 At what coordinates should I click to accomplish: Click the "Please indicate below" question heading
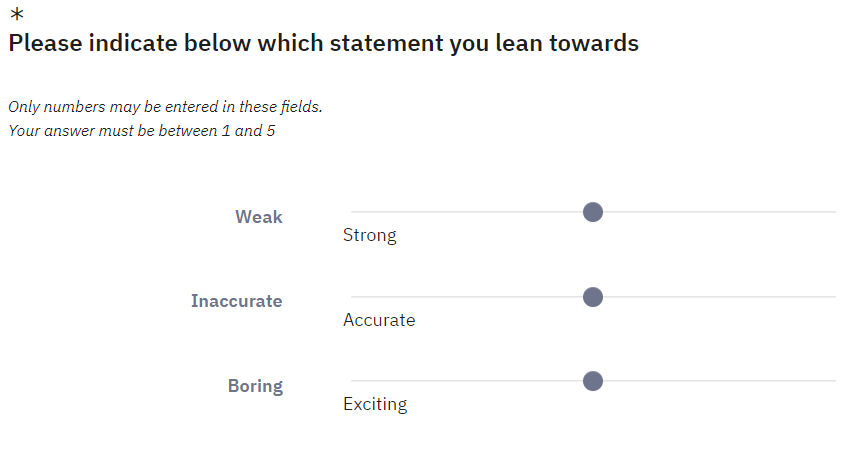pyautogui.click(x=323, y=44)
